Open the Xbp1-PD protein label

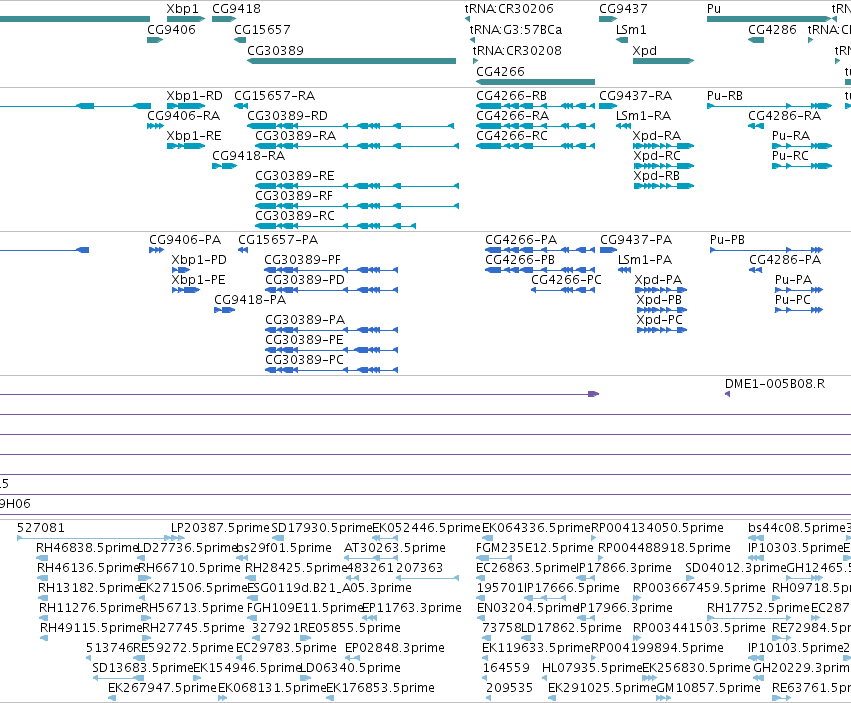[199, 260]
